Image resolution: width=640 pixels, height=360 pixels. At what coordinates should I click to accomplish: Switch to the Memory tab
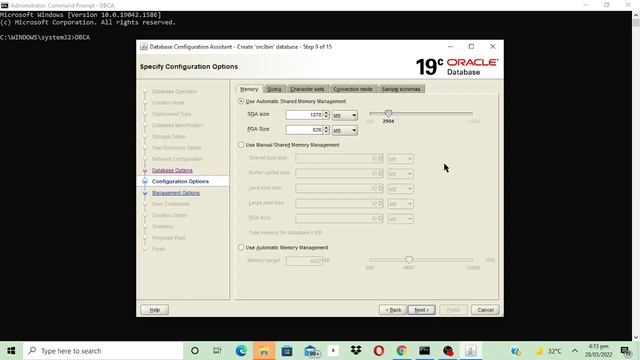[249, 89]
